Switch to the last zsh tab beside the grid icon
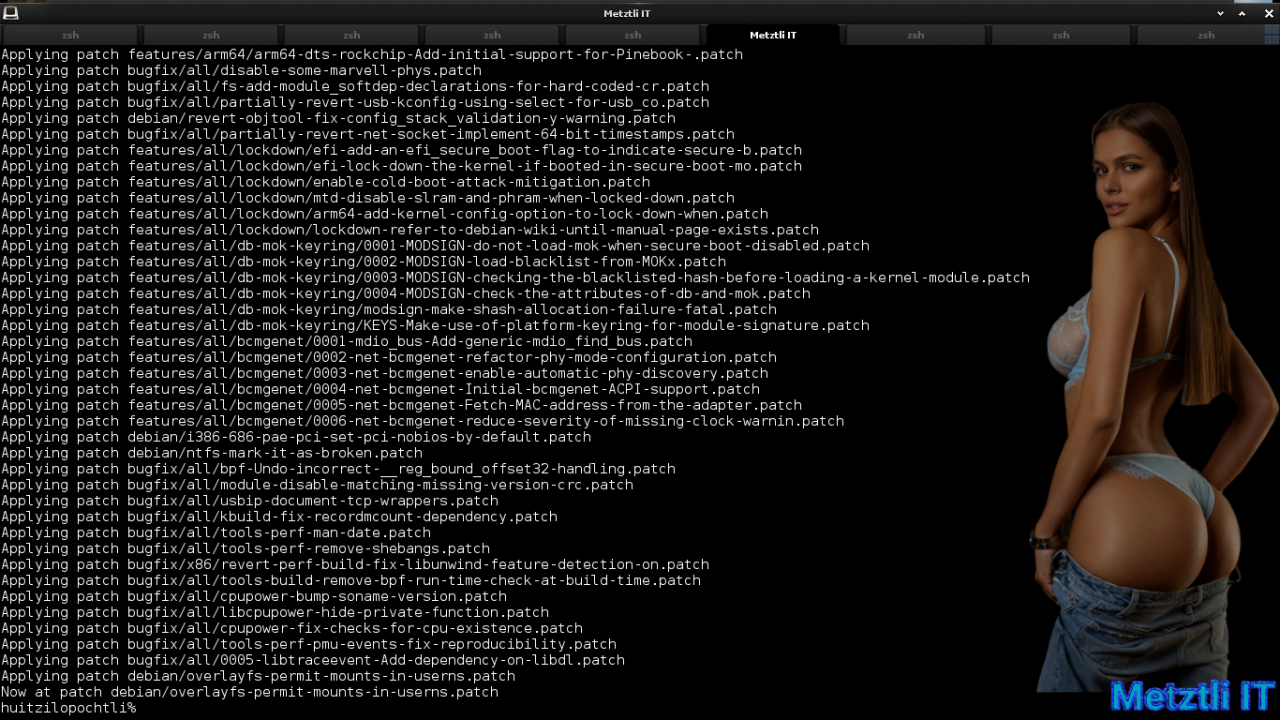The width and height of the screenshot is (1280, 720). coord(1206,35)
